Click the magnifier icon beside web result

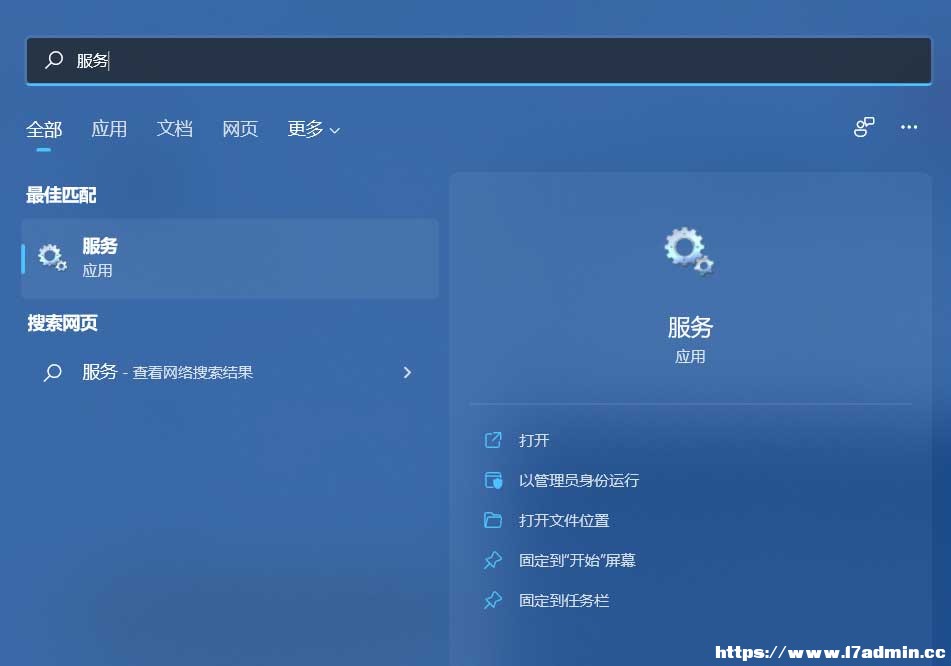click(x=53, y=372)
